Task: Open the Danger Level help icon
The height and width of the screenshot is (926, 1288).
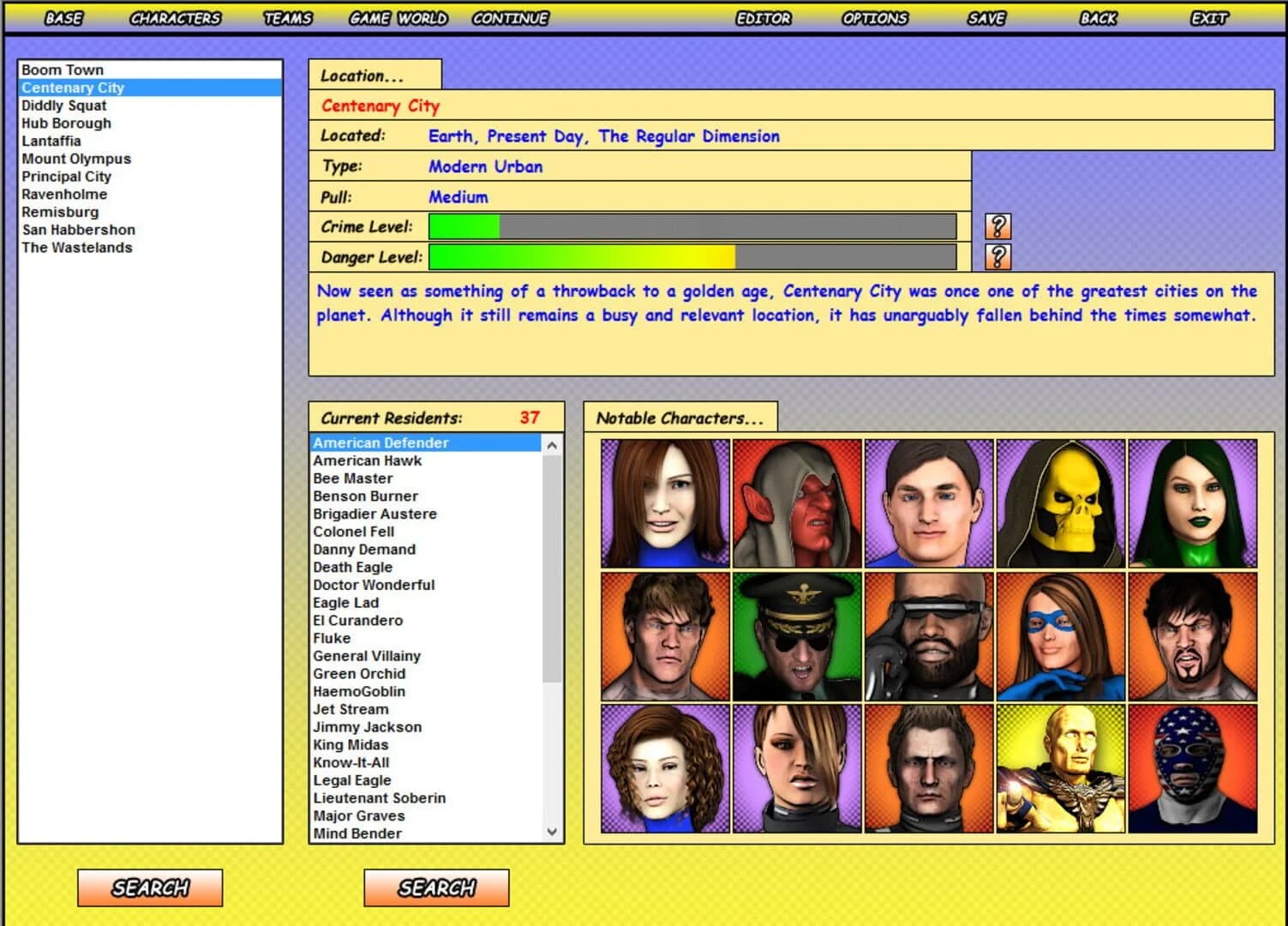Action: 999,256
